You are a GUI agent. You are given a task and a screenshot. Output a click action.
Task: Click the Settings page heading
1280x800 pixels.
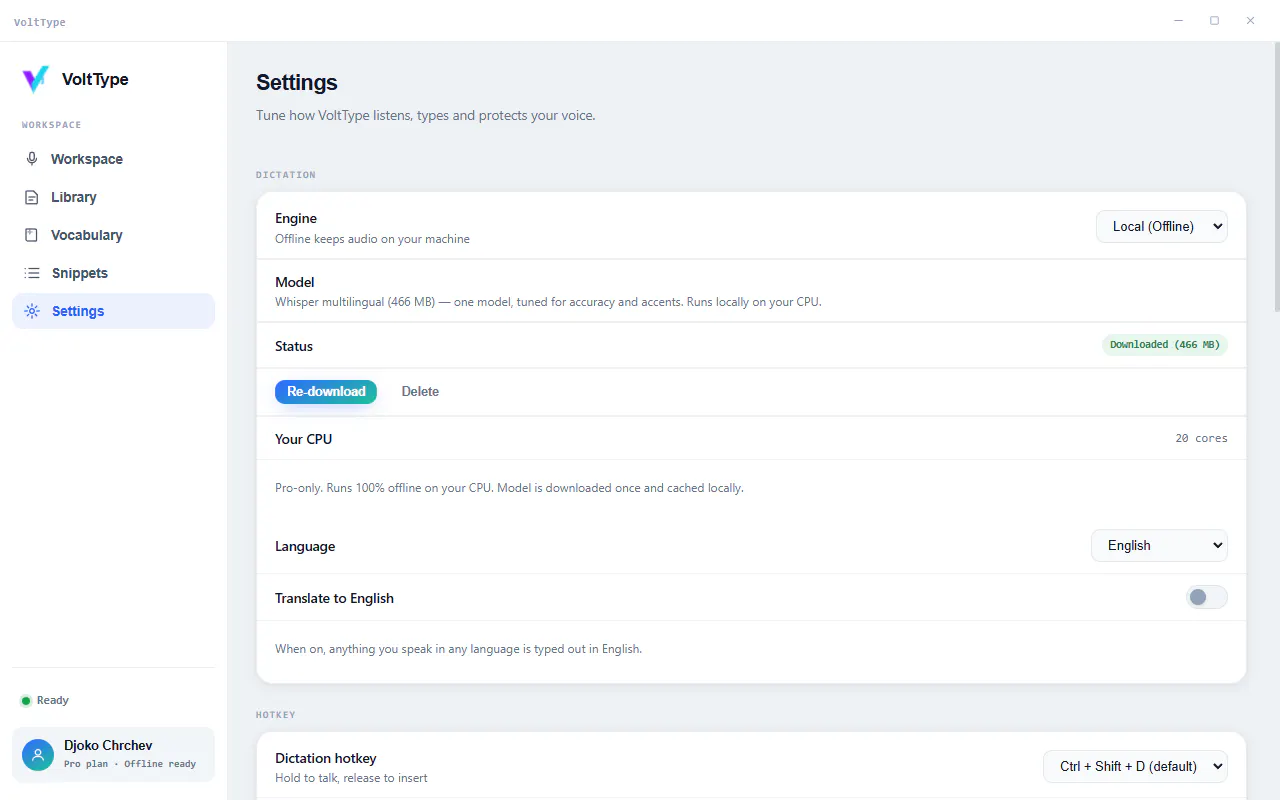(297, 82)
